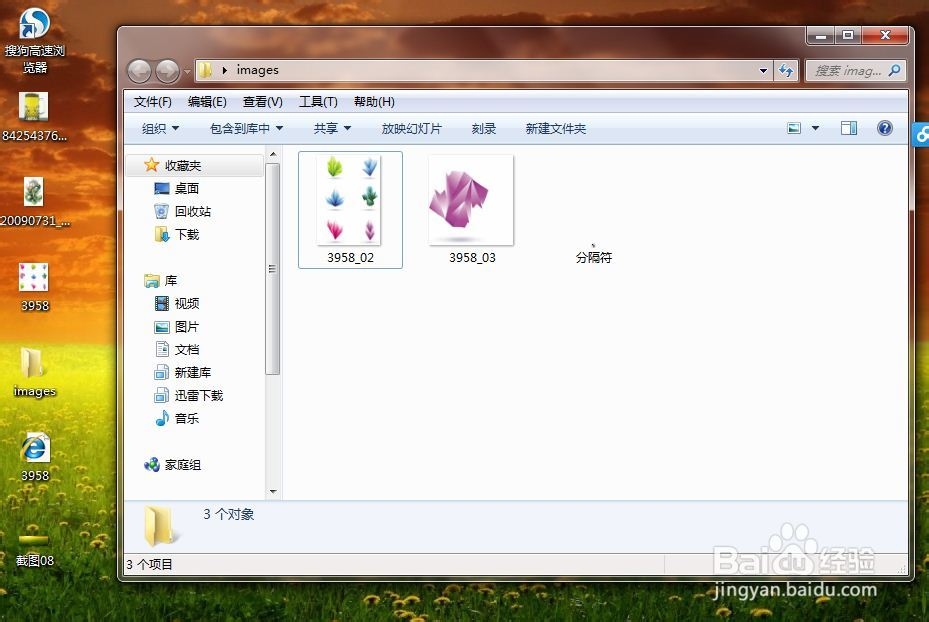
Task: Click the Refresh icon in the address bar
Action: click(786, 71)
